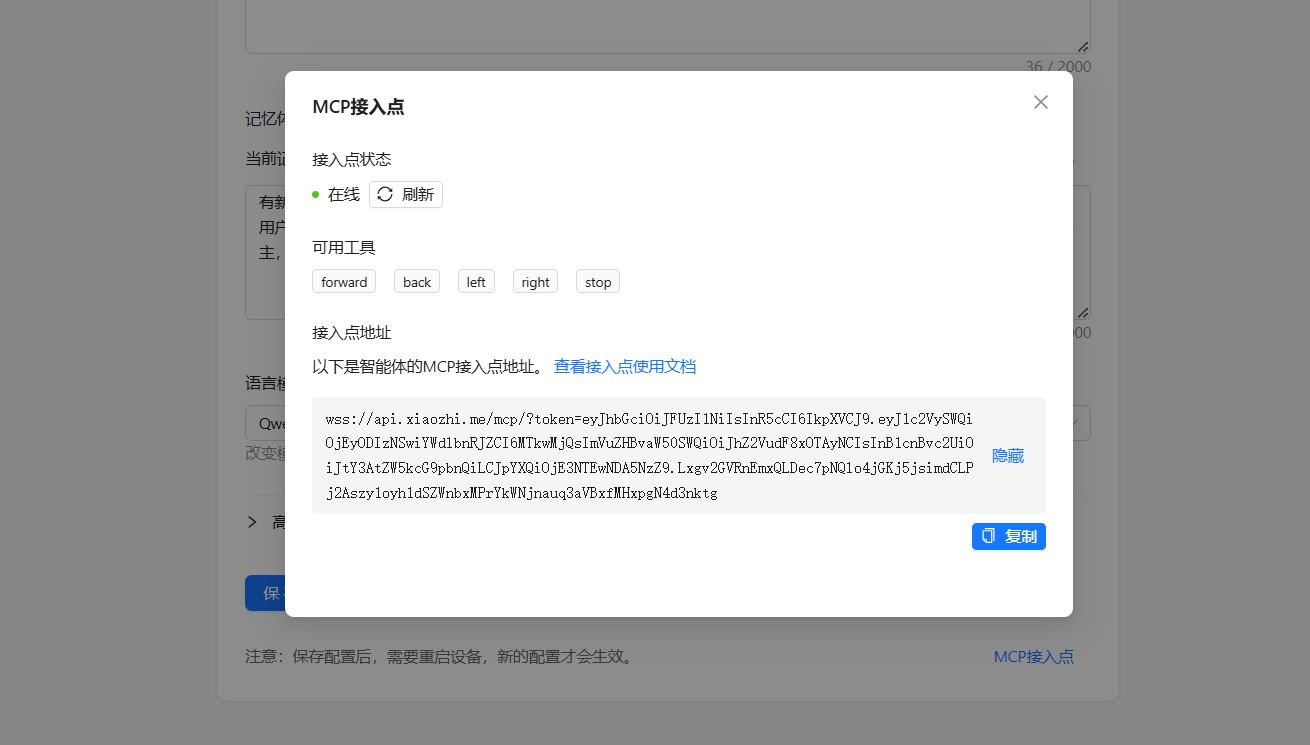Image resolution: width=1310 pixels, height=745 pixels.
Task: Click the copy icon in 复制 button
Action: (988, 536)
